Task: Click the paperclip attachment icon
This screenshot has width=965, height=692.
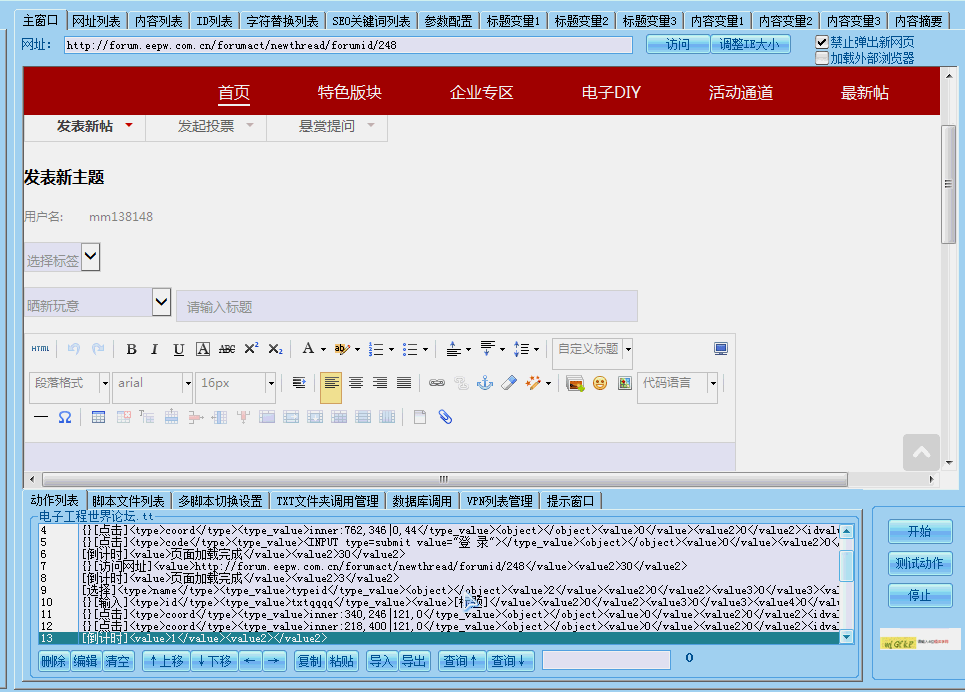Action: coord(445,417)
